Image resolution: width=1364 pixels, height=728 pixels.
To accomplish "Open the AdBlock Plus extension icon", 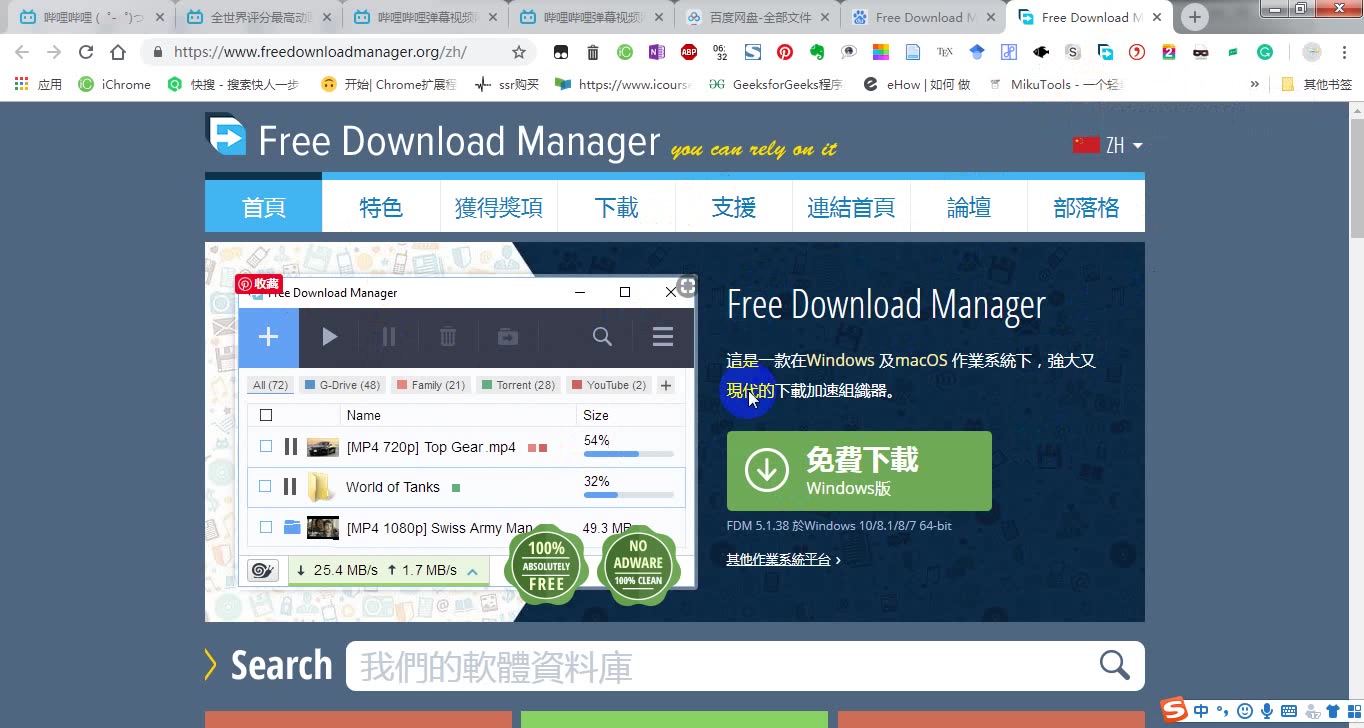I will point(688,52).
